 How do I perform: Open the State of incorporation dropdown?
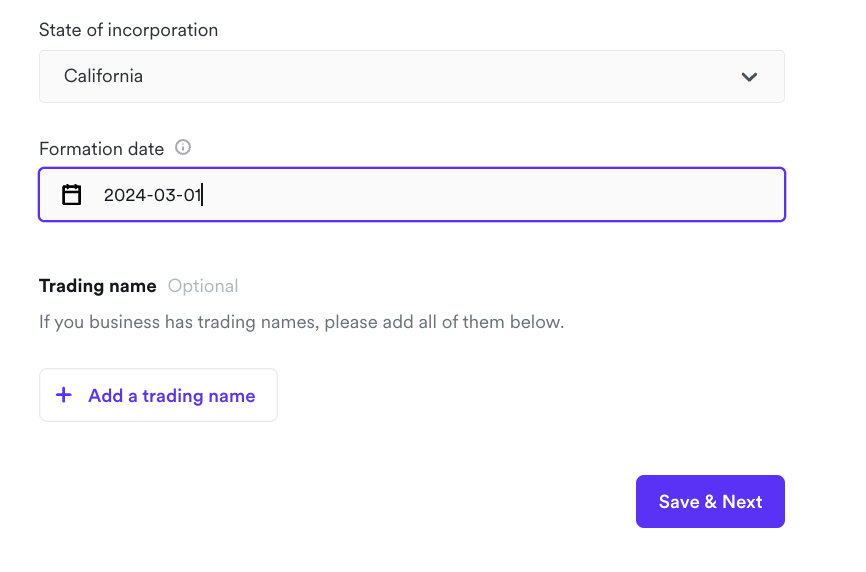pos(411,77)
